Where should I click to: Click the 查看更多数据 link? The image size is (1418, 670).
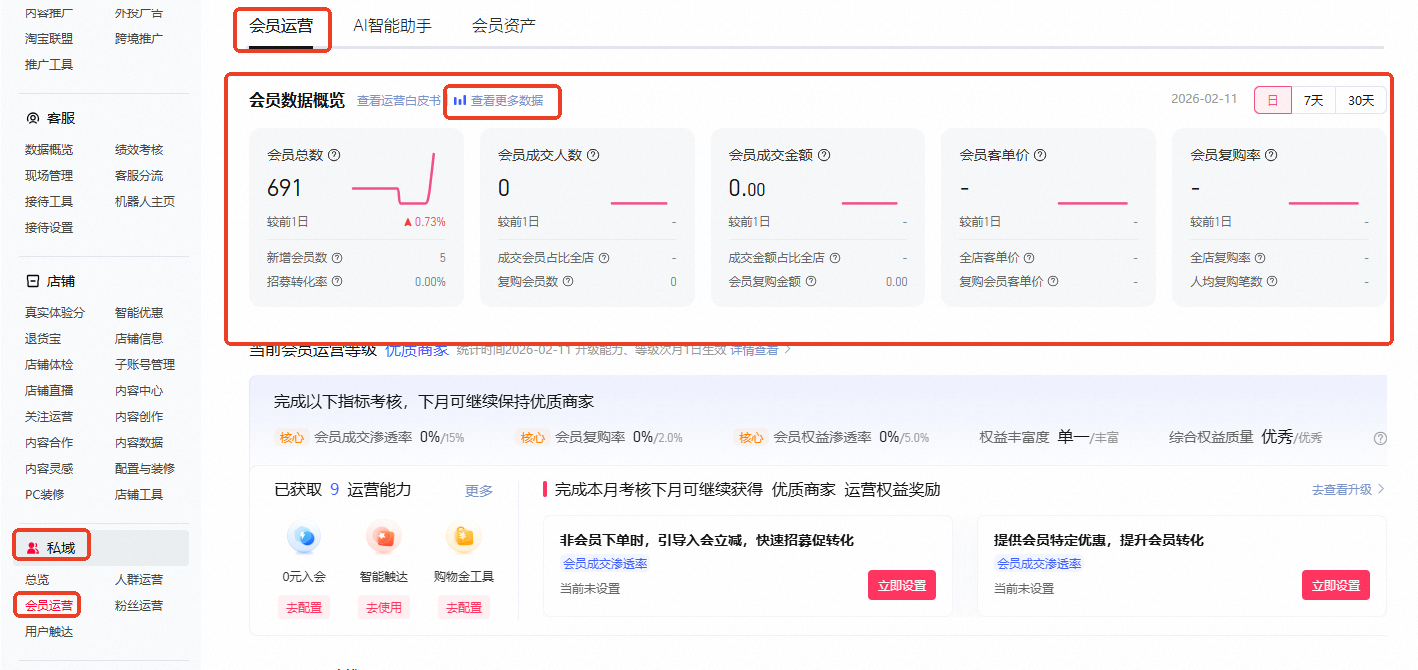point(507,101)
